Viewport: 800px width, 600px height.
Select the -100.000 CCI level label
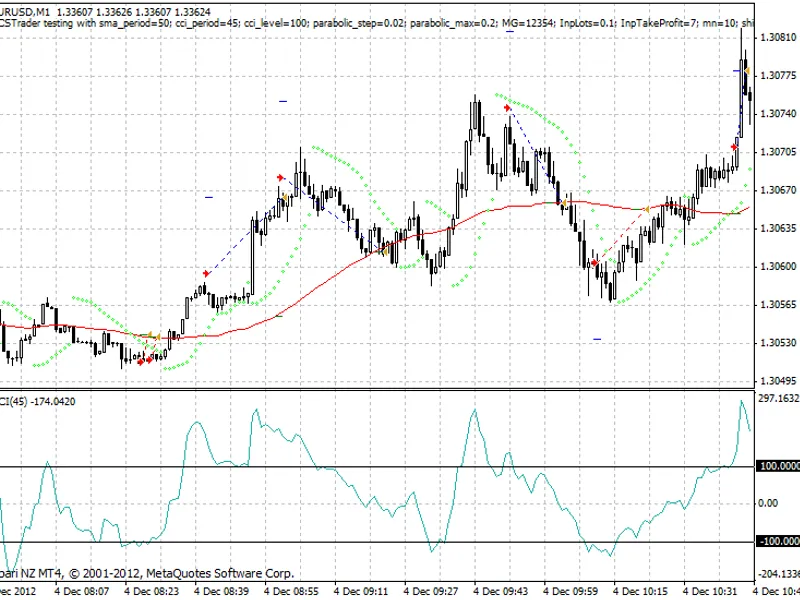tap(779, 541)
